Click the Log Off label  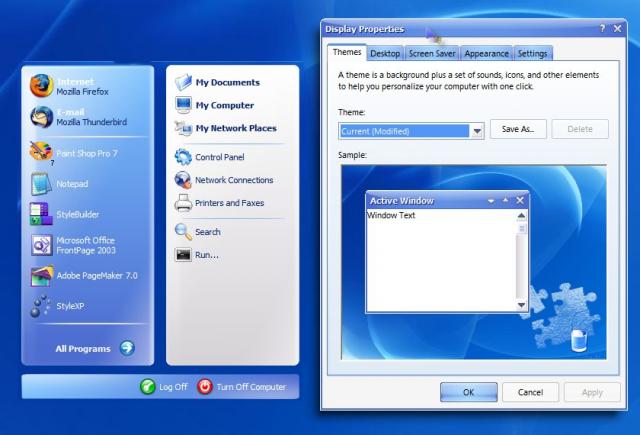pos(173,387)
